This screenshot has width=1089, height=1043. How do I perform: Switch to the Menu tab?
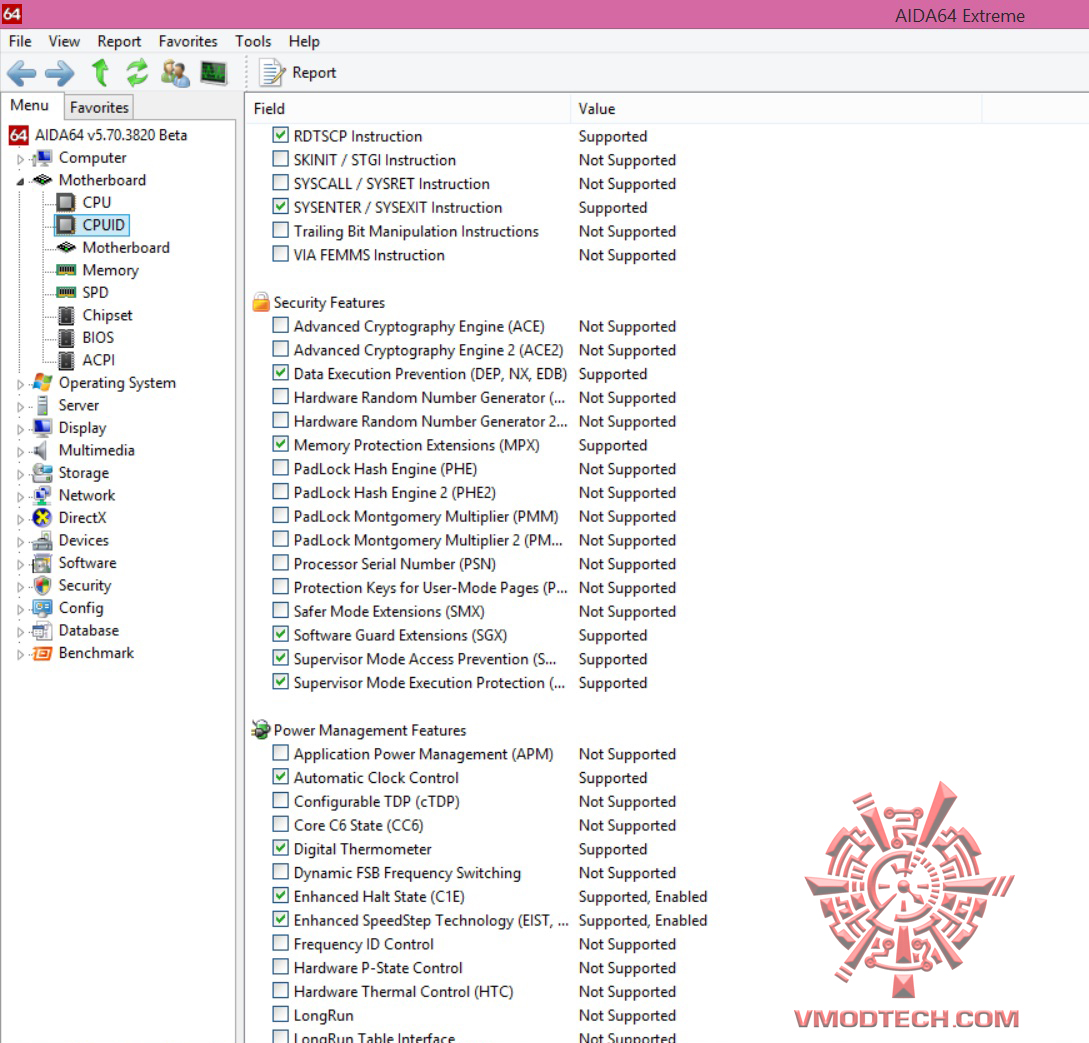coord(29,105)
